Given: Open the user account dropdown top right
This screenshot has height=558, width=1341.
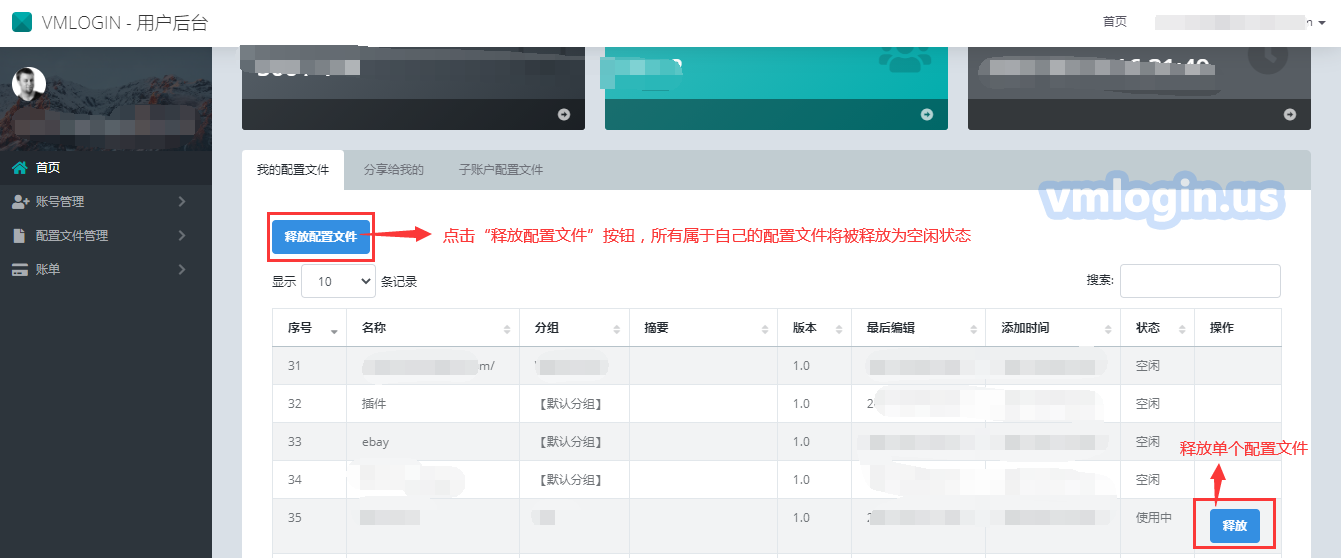Looking at the screenshot, I should (1240, 22).
